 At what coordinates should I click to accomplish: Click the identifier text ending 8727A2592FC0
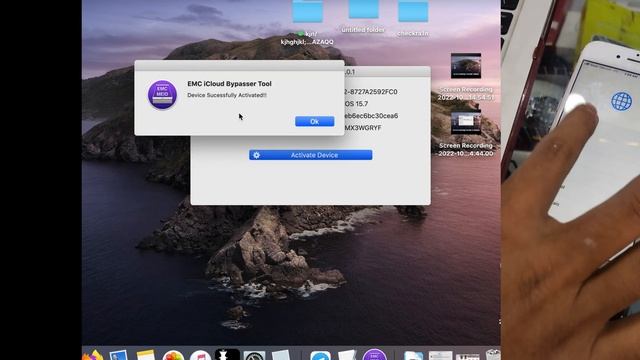(371, 92)
